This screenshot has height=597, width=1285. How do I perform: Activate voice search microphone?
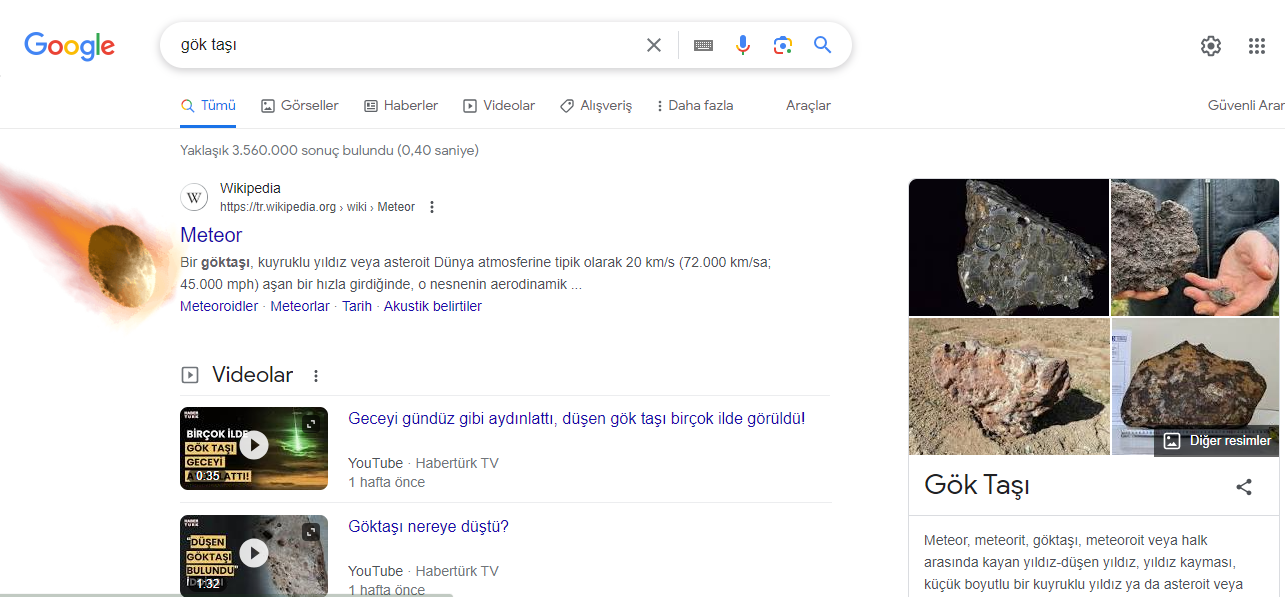pyautogui.click(x=743, y=45)
